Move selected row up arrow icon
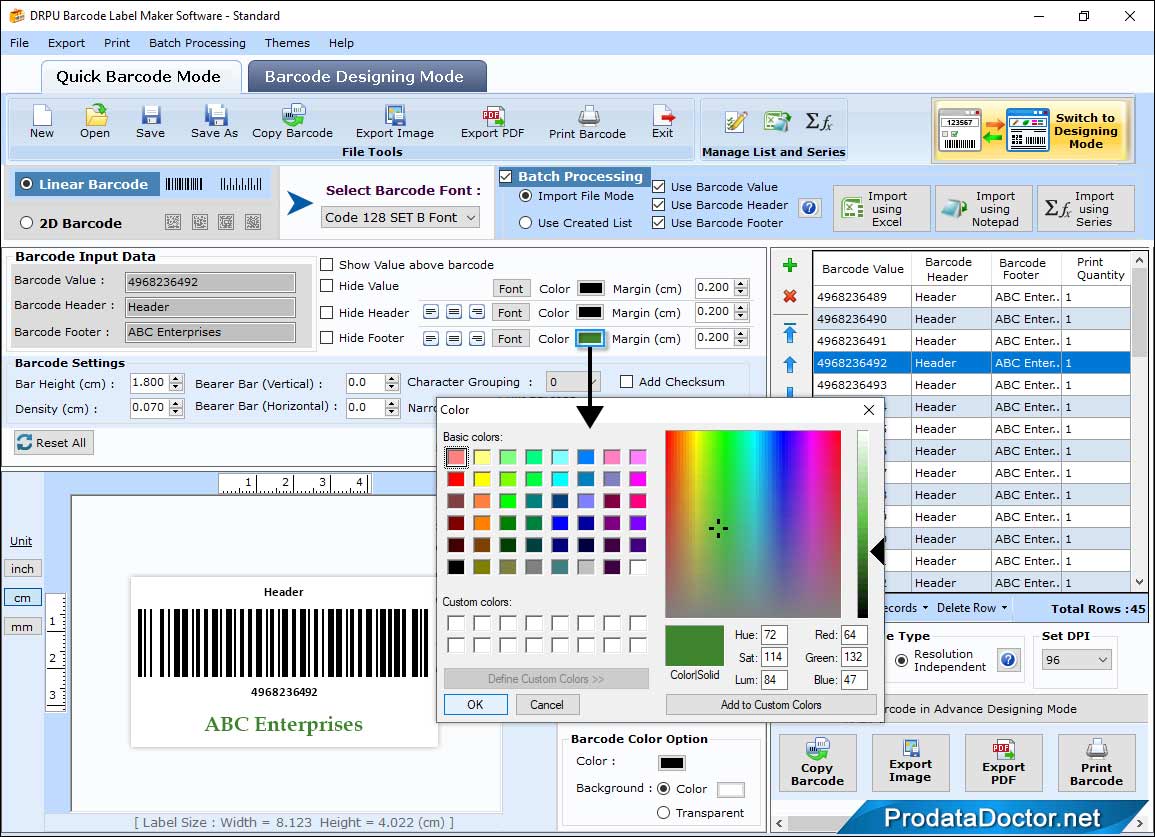The width and height of the screenshot is (1155, 837). [x=790, y=365]
